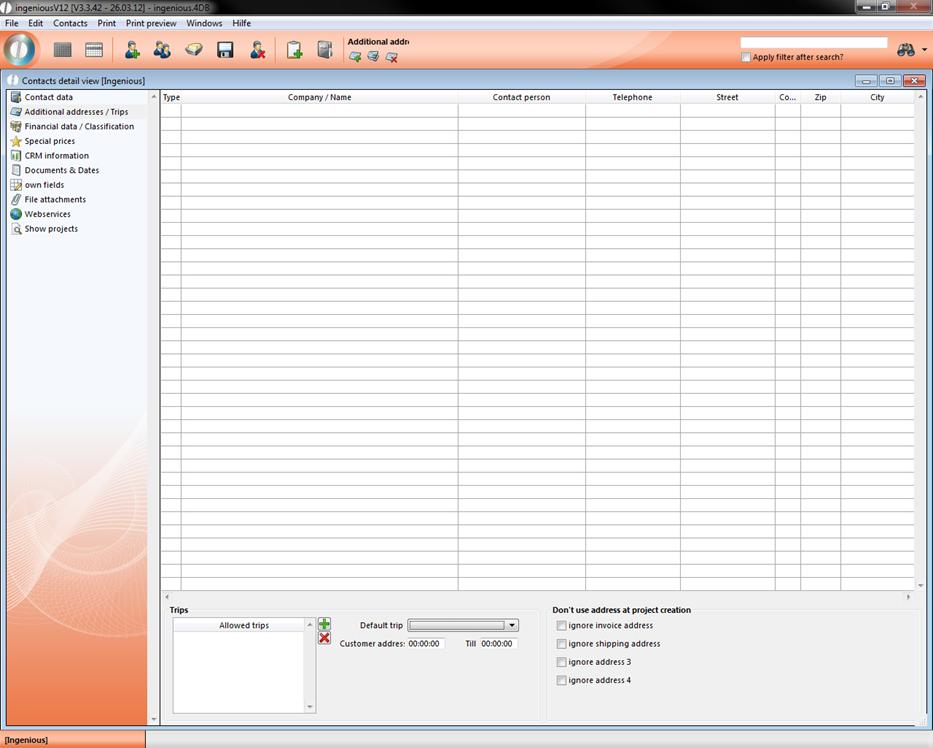Click the Company / Name column header

[319, 97]
